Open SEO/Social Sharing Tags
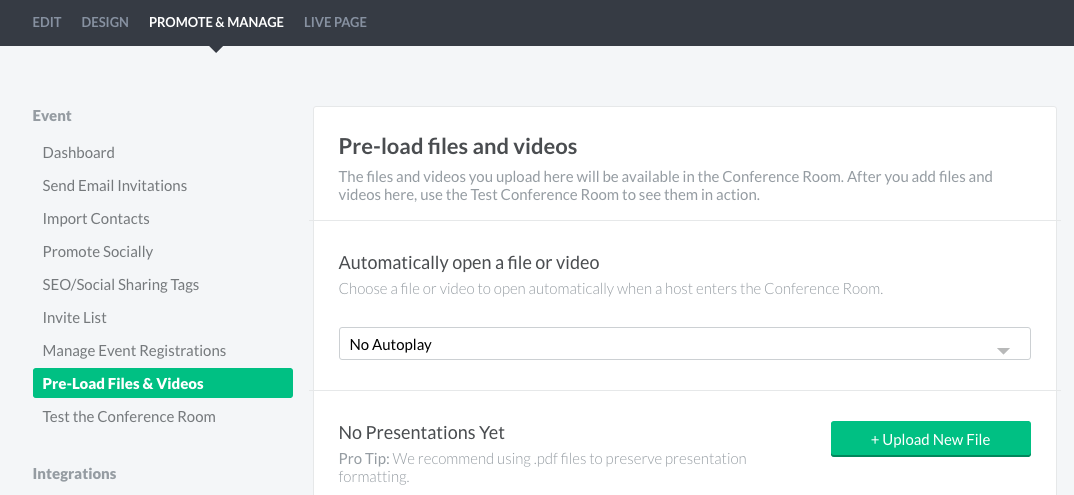Viewport: 1074px width, 495px height. click(x=121, y=284)
